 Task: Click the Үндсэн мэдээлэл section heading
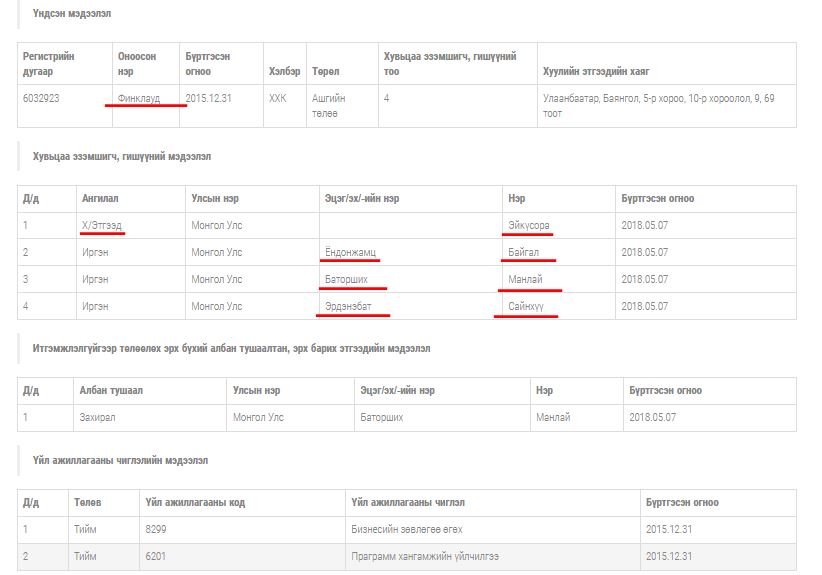coord(71,14)
